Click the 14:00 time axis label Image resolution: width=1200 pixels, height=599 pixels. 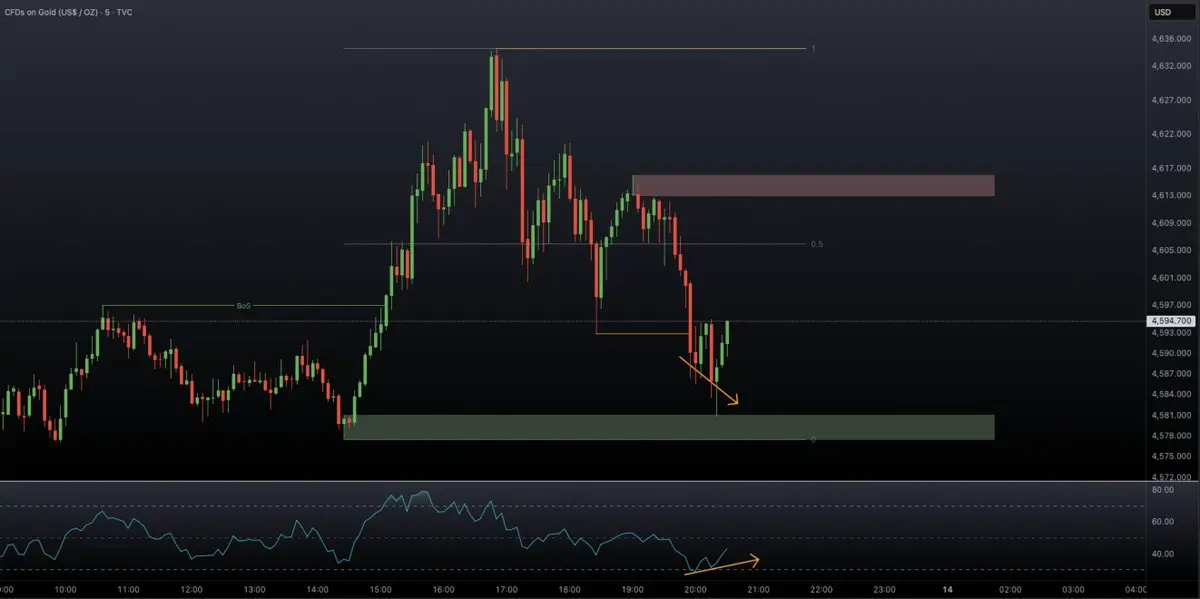(318, 590)
